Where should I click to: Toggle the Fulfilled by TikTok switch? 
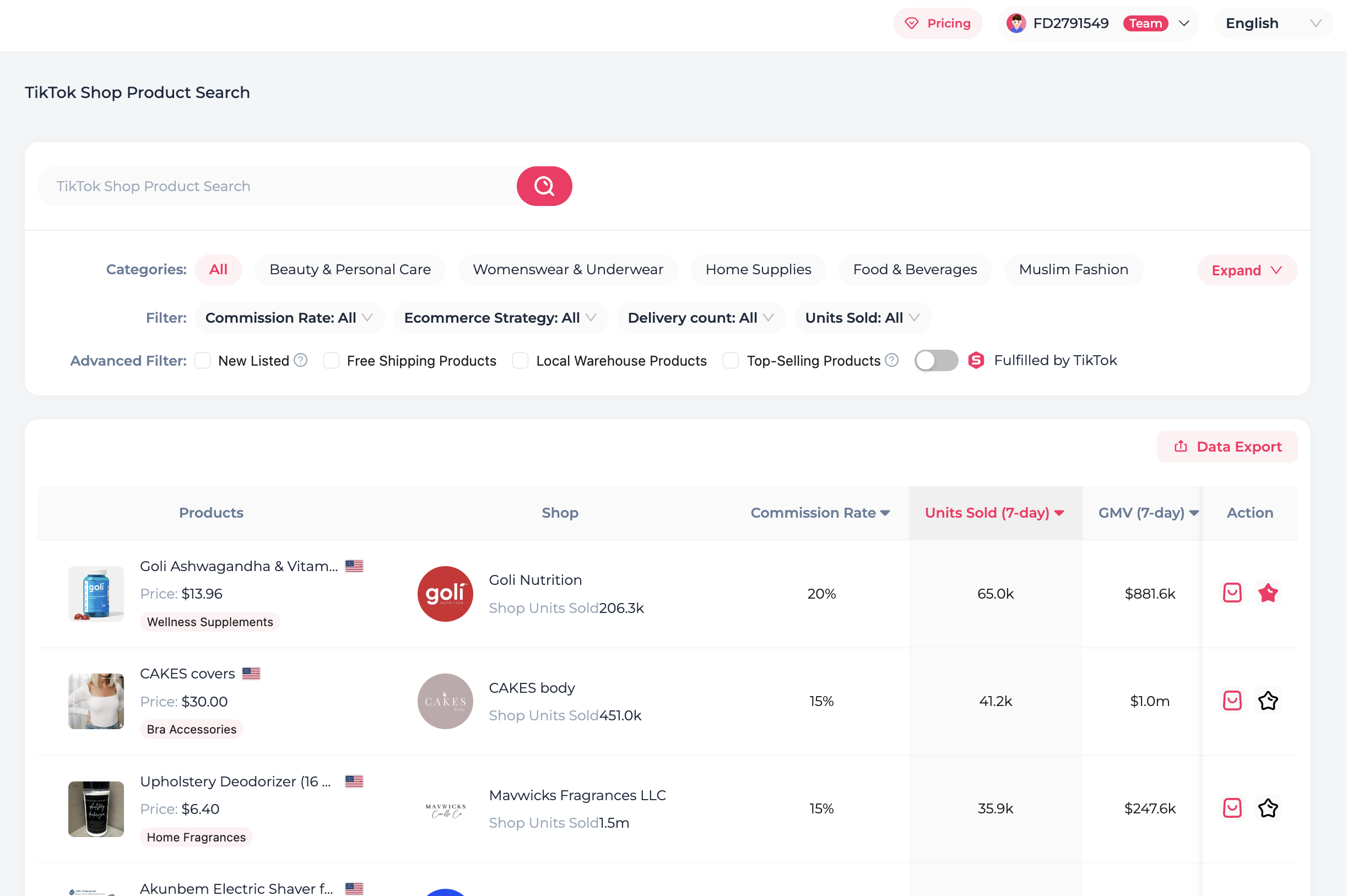click(x=935, y=361)
